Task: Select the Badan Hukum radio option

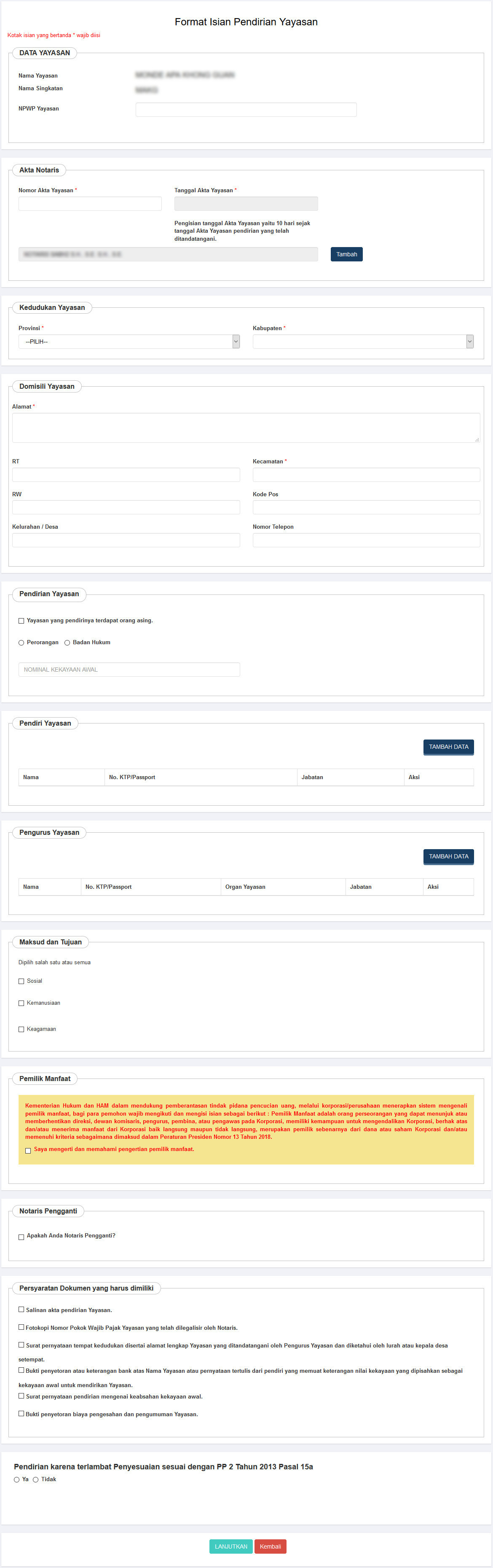Action: [67, 643]
